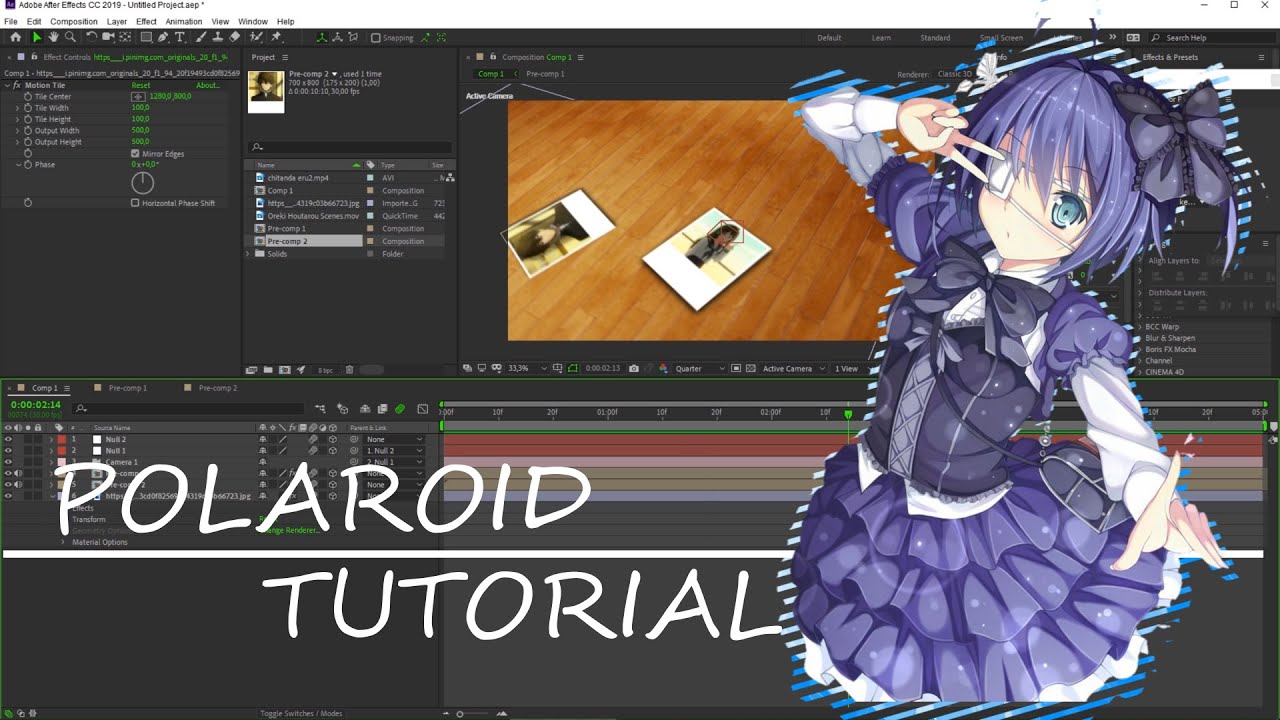
Task: Click Toggle Switches / Modes button
Action: click(x=301, y=713)
